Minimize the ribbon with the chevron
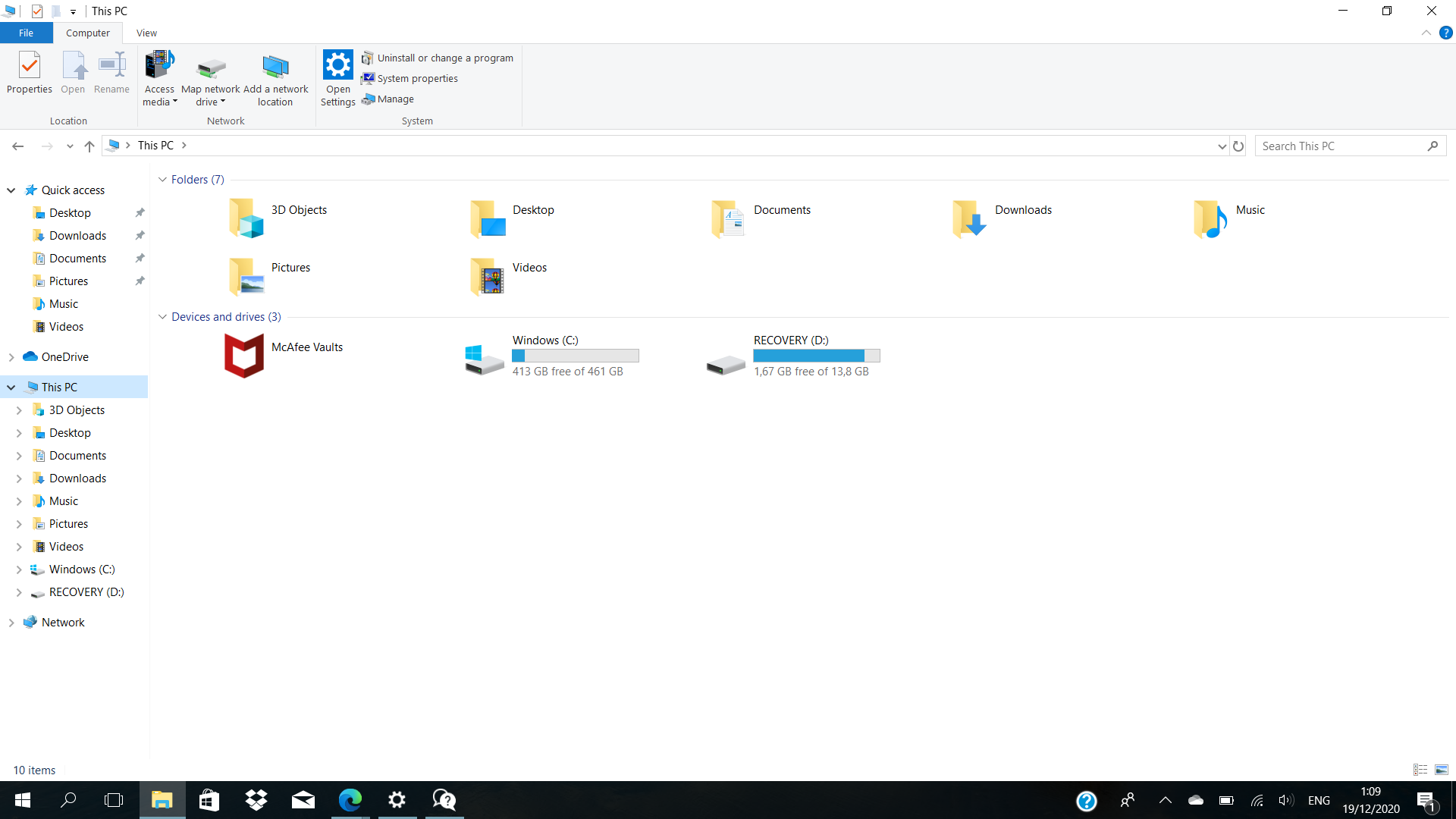This screenshot has width=1456, height=819. point(1426,33)
